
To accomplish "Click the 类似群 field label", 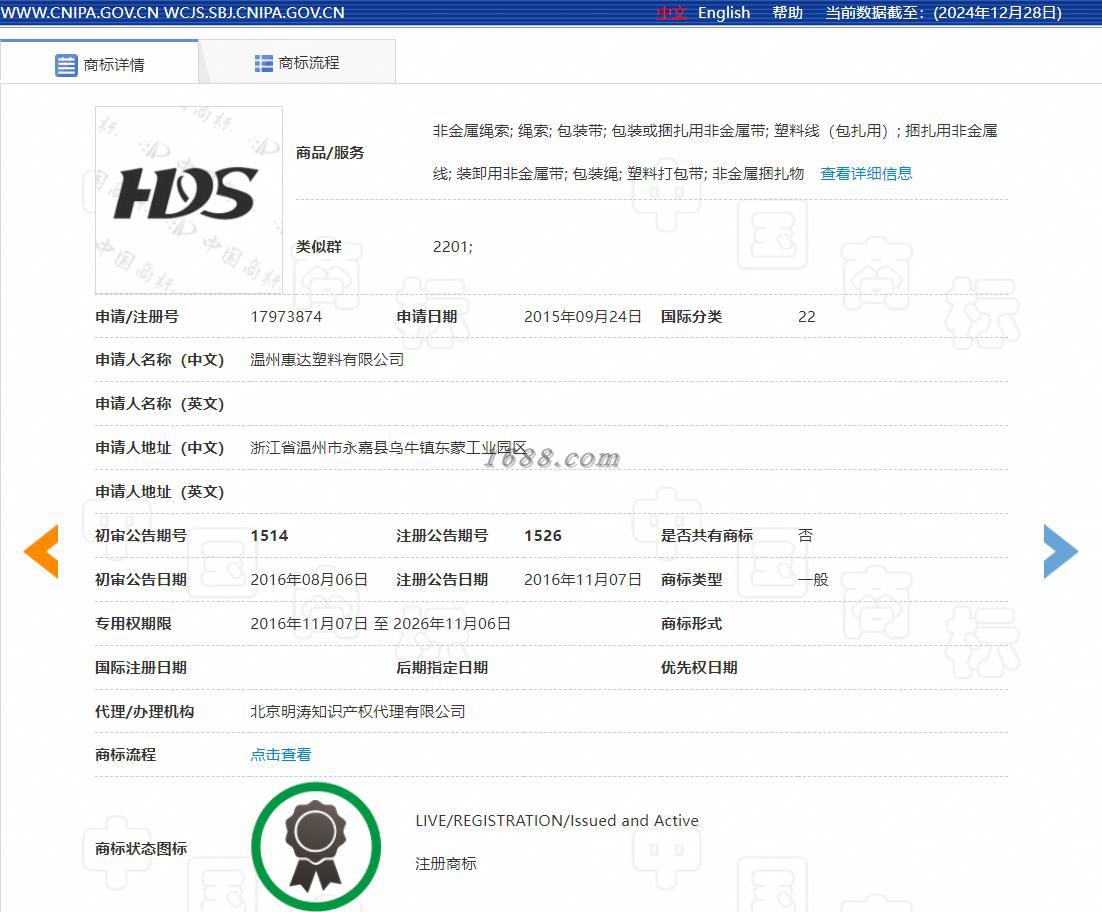I will (318, 247).
